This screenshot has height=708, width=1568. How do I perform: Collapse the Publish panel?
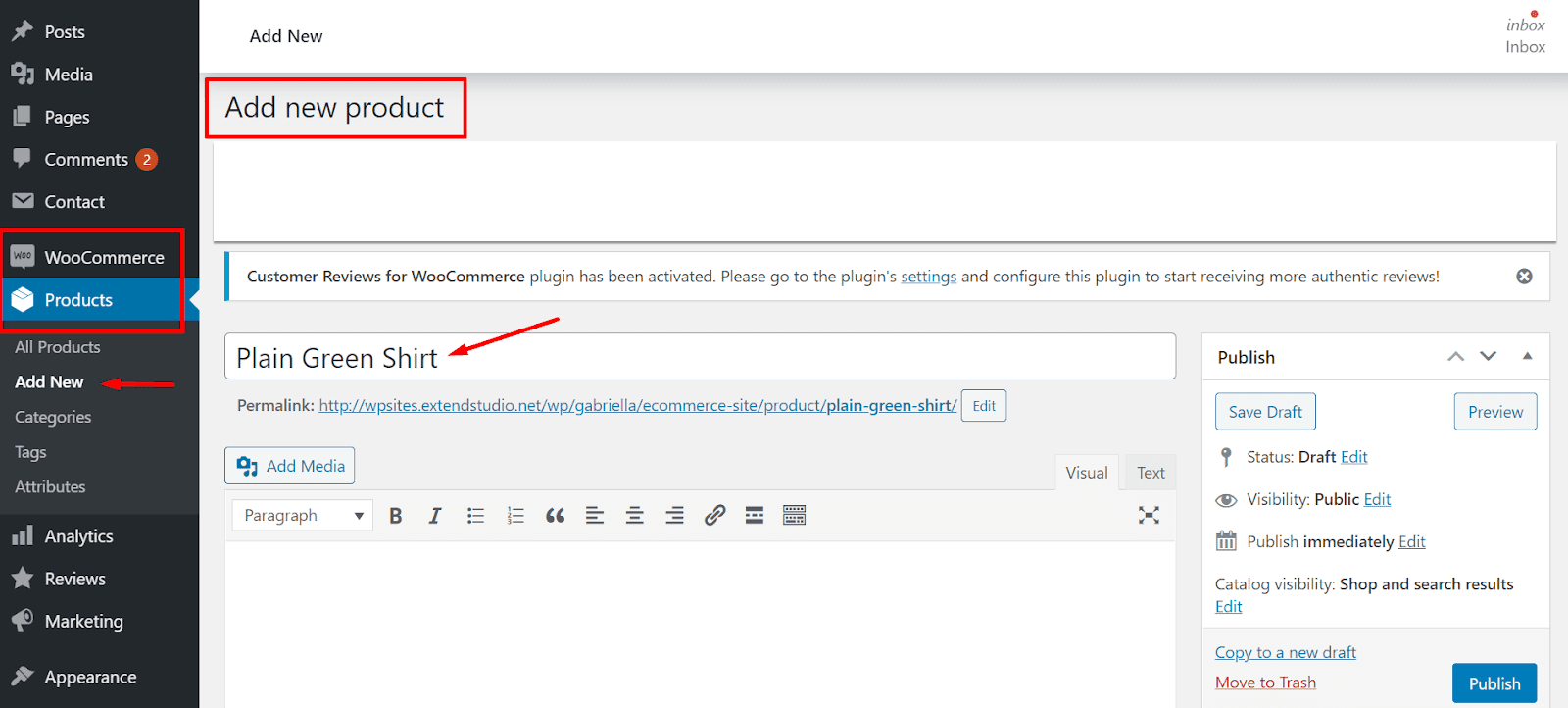coord(1527,357)
